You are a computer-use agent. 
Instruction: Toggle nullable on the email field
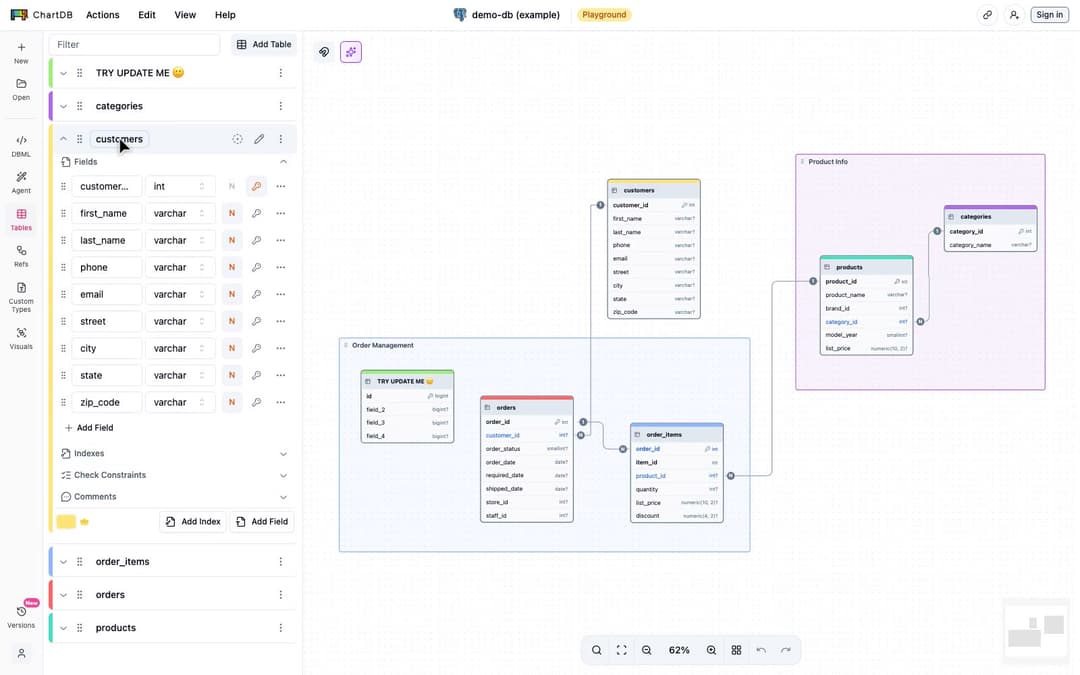(232, 294)
